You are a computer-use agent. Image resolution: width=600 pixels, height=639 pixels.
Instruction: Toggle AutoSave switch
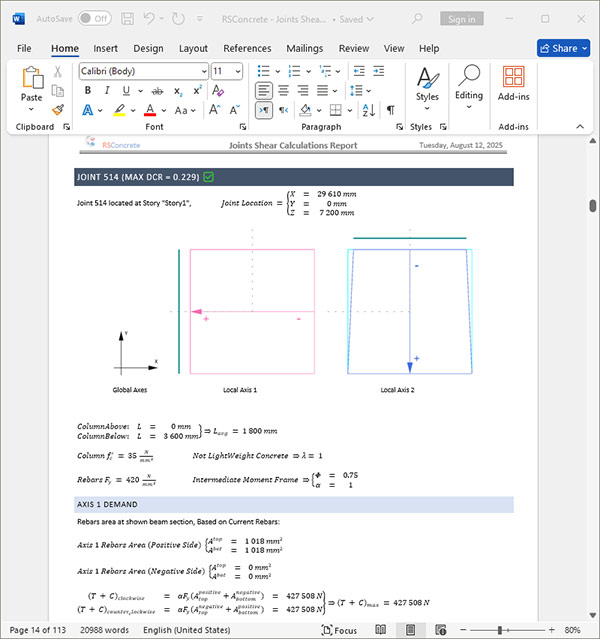click(x=95, y=19)
